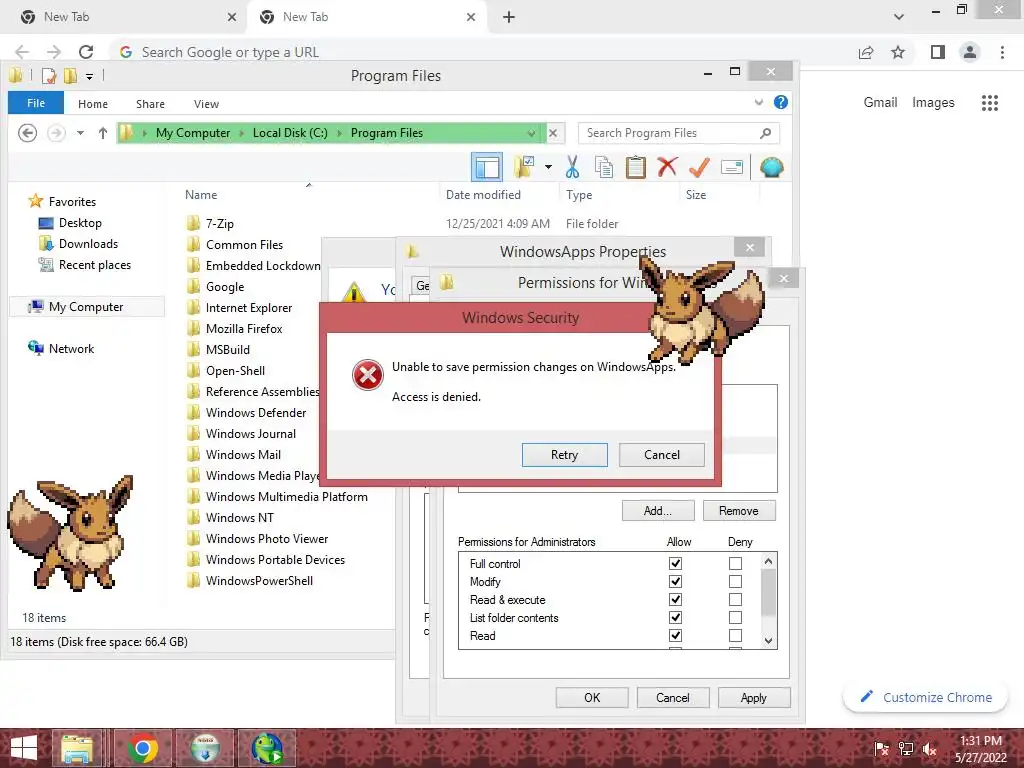Viewport: 1024px width, 768px height.
Task: Click the Rename icon in Explorer toolbar
Action: (731, 167)
